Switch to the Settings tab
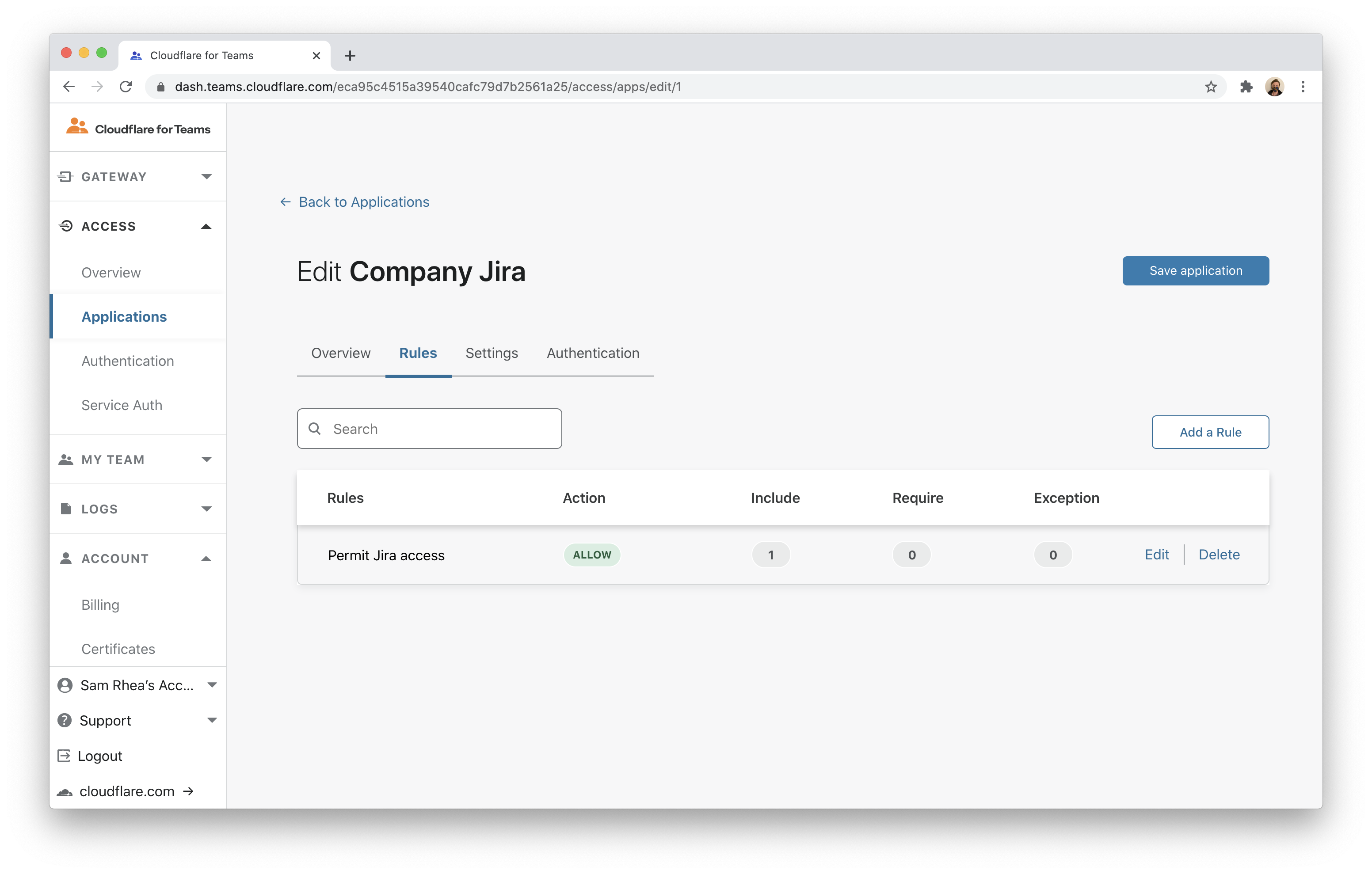 [x=491, y=353]
